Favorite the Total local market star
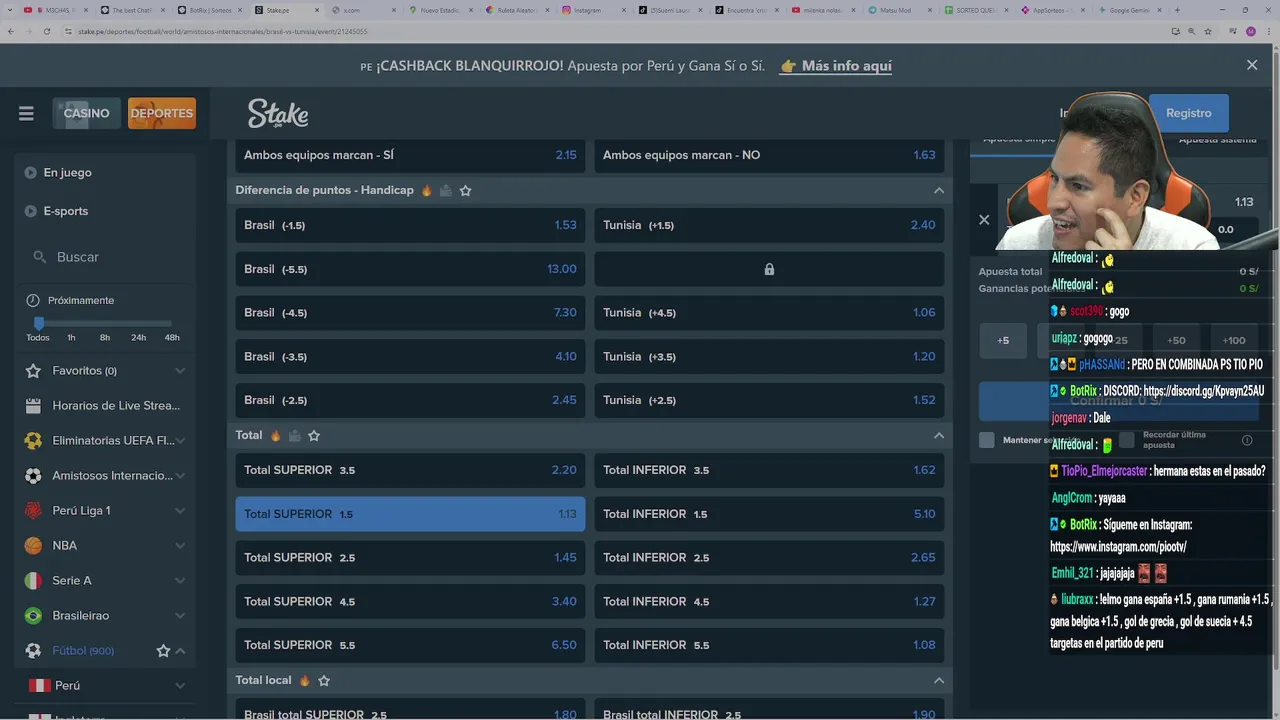The width and height of the screenshot is (1280, 720). tap(324, 680)
